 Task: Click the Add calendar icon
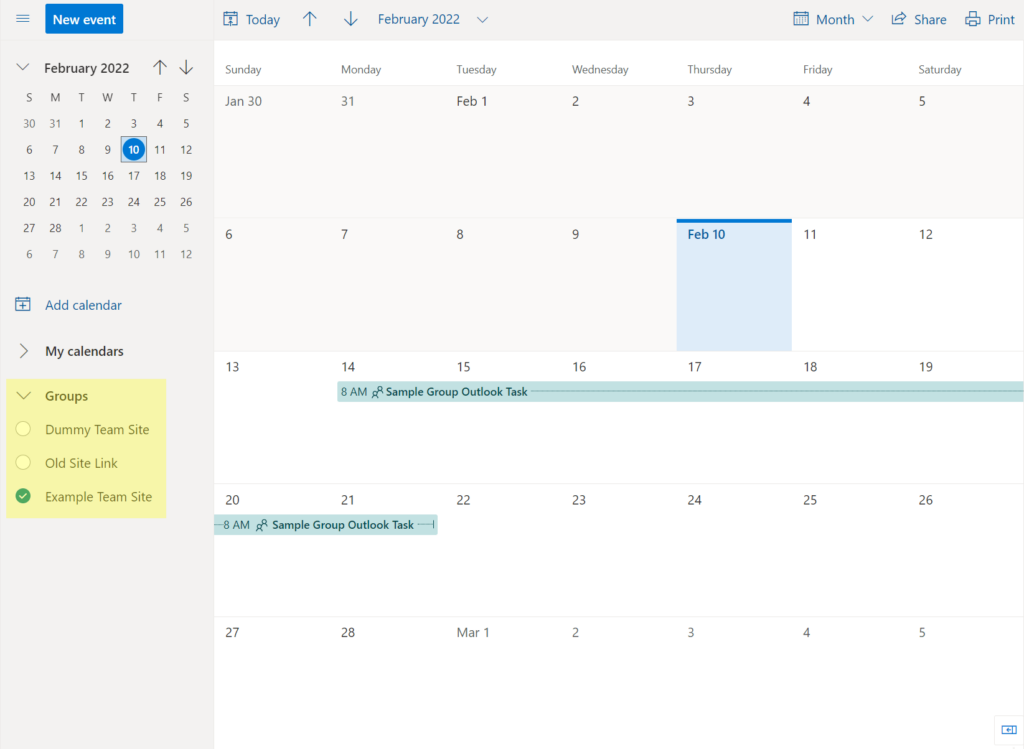point(23,304)
